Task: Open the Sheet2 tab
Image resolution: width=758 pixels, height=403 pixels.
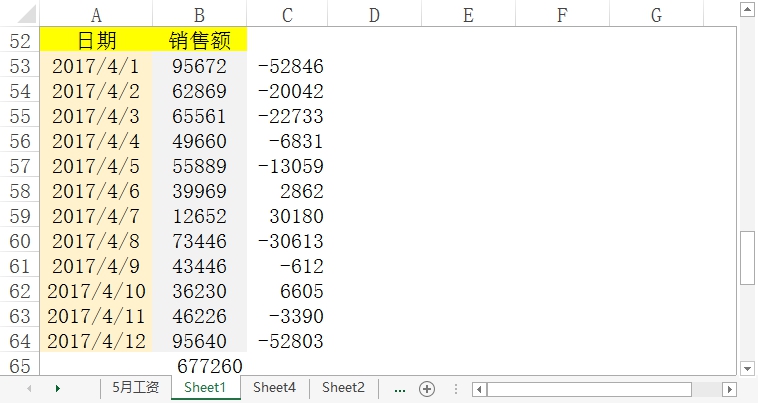Action: coord(343,388)
